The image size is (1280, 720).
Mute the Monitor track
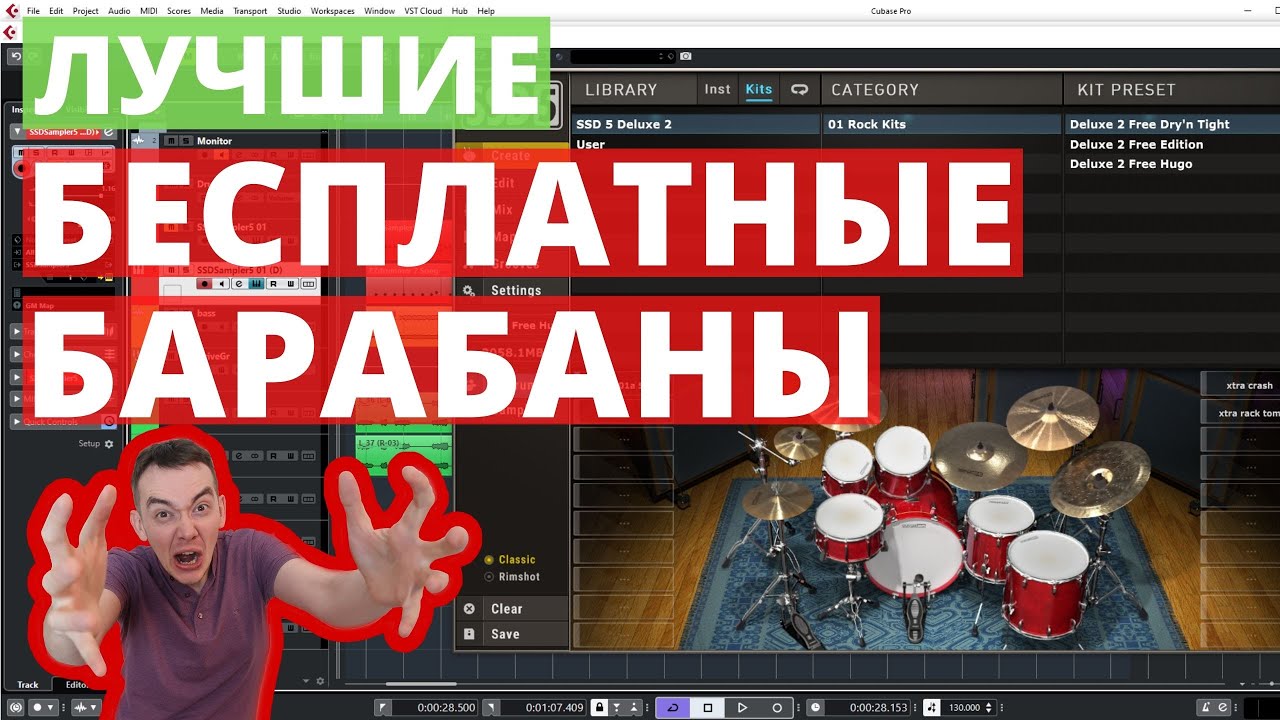[171, 141]
